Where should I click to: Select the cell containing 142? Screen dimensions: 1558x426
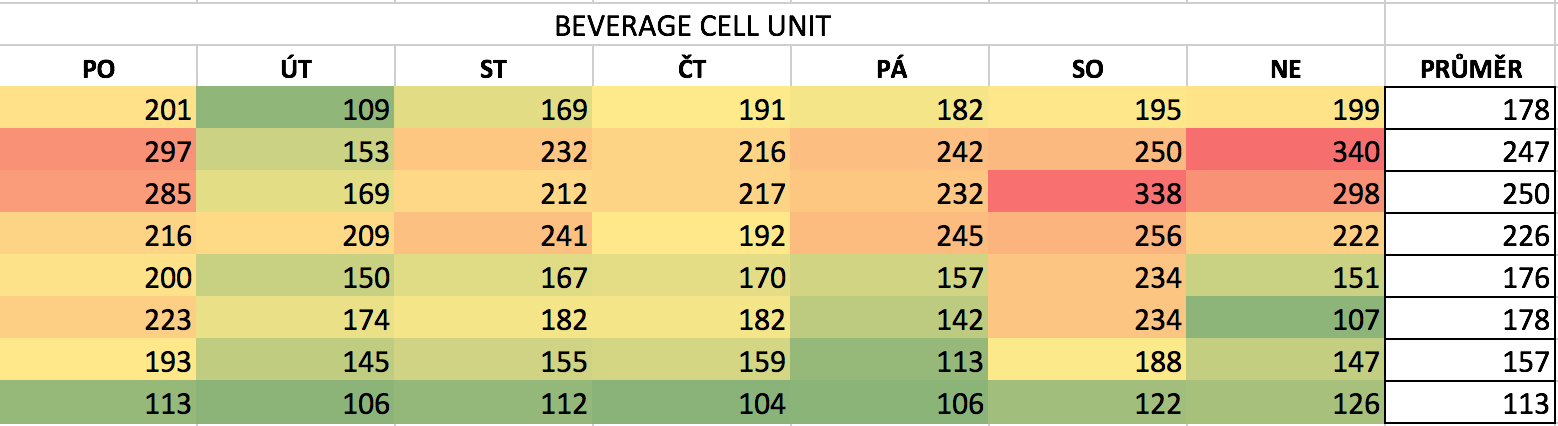click(x=890, y=320)
